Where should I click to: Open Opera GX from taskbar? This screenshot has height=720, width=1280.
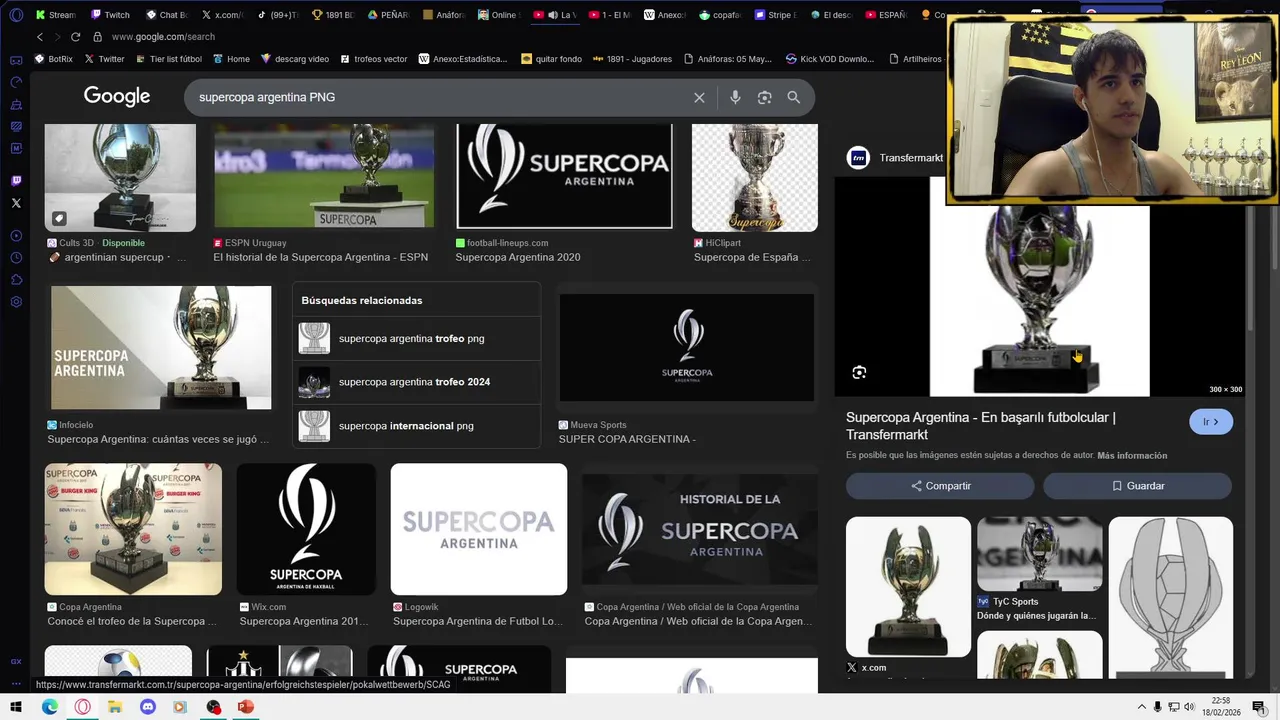point(83,707)
